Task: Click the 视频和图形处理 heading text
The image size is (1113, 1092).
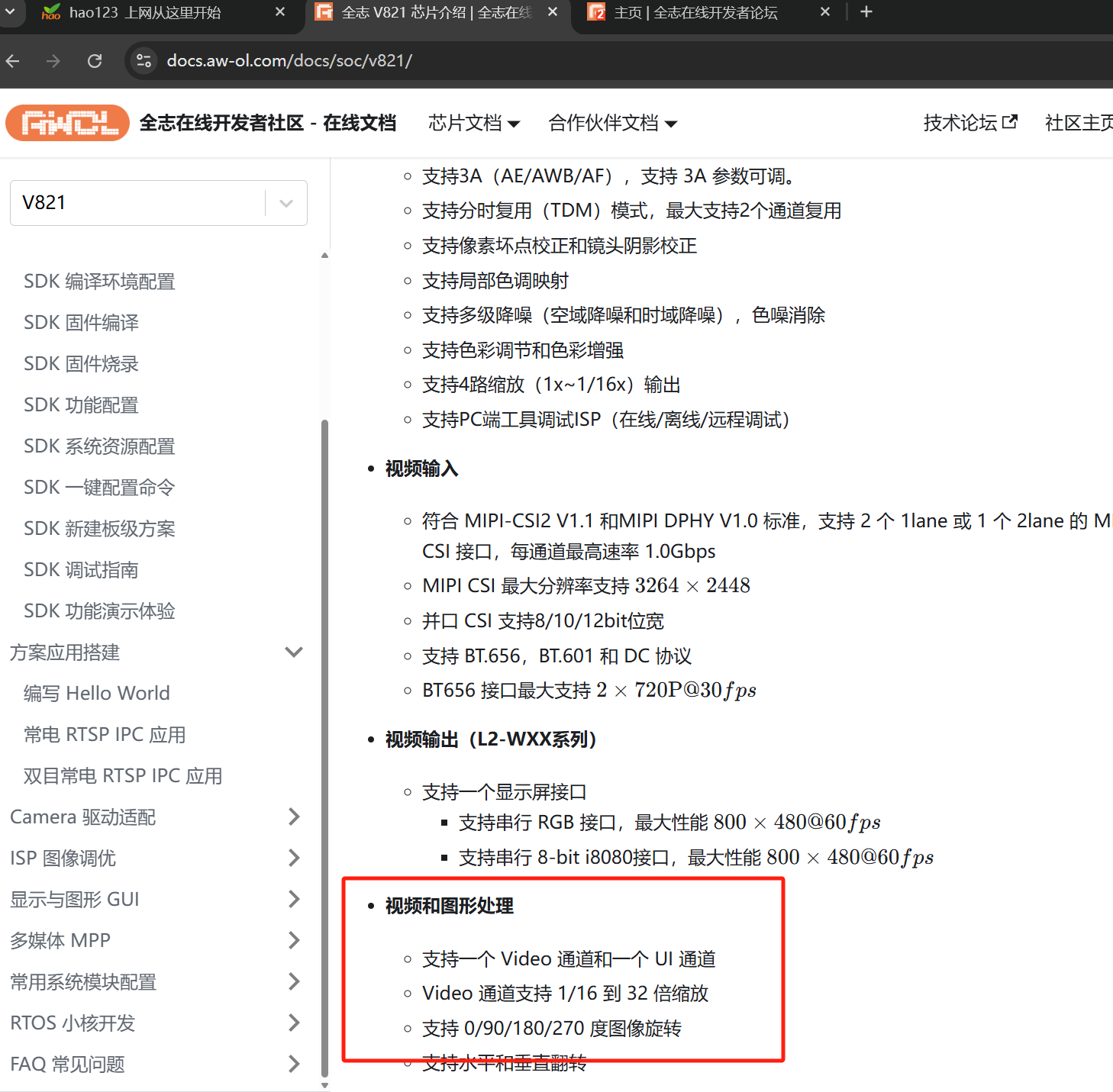Action: pos(449,906)
